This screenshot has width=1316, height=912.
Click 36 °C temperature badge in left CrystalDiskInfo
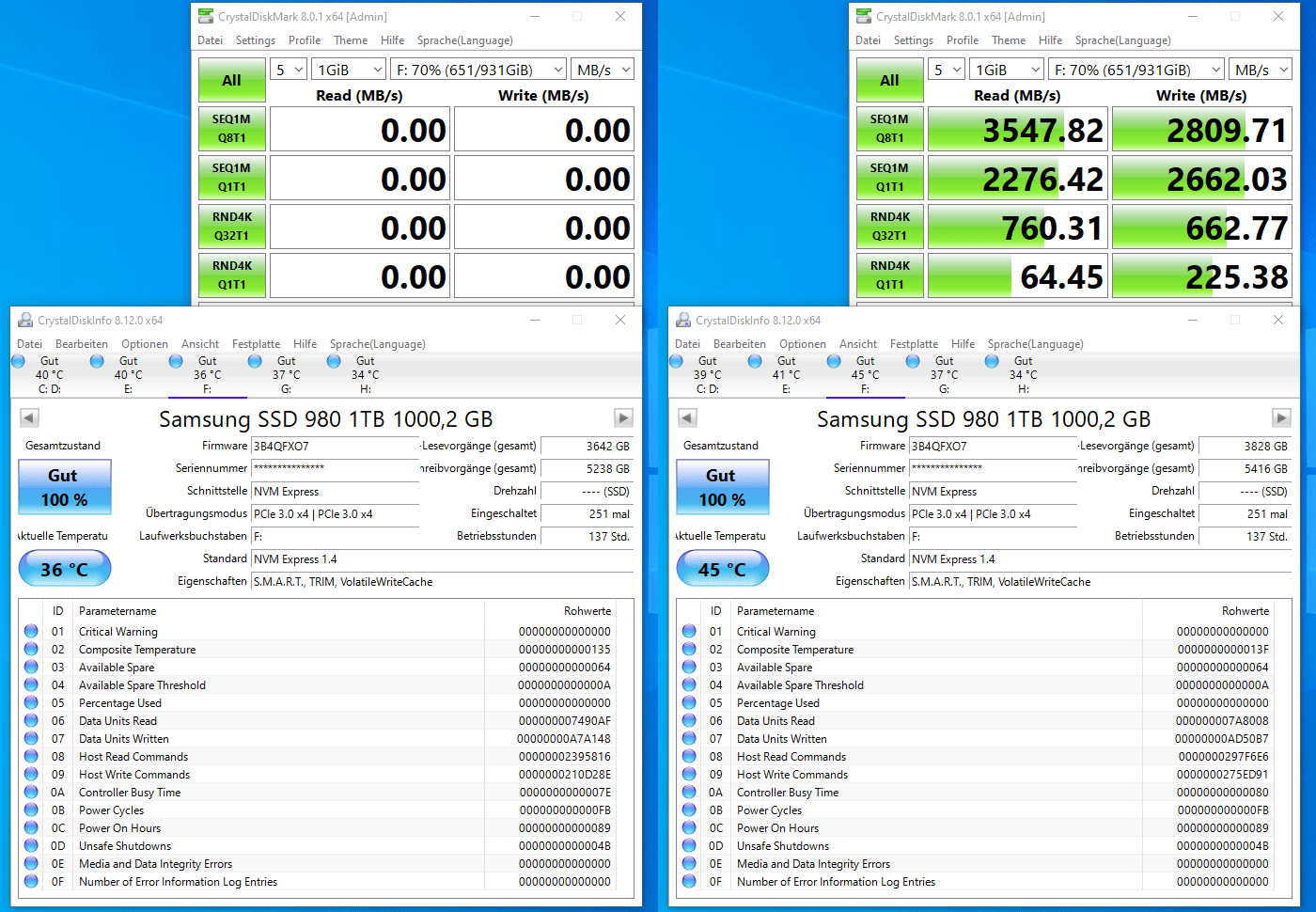pyautogui.click(x=65, y=569)
